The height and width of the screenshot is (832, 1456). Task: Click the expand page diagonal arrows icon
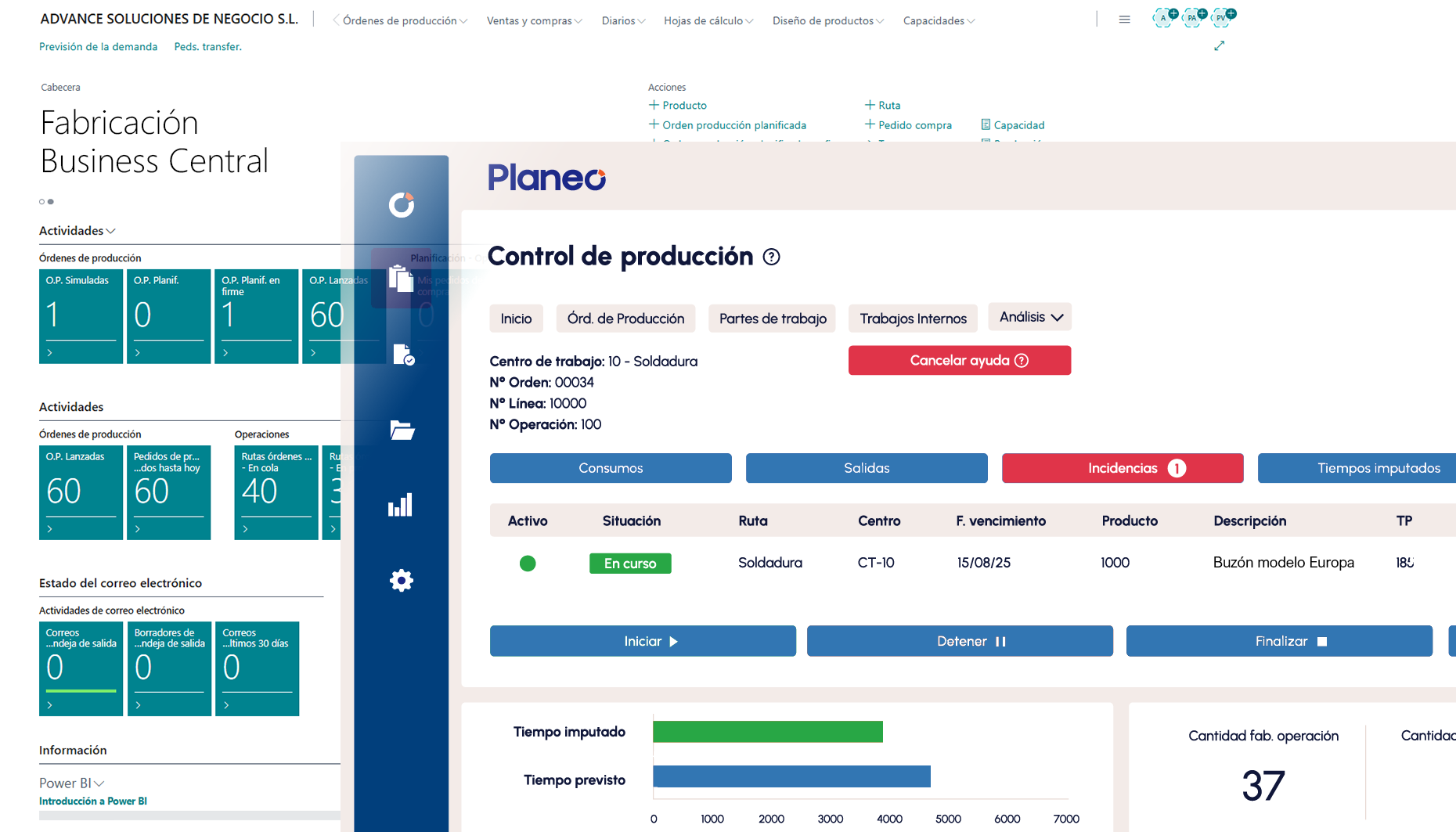pos(1219,46)
